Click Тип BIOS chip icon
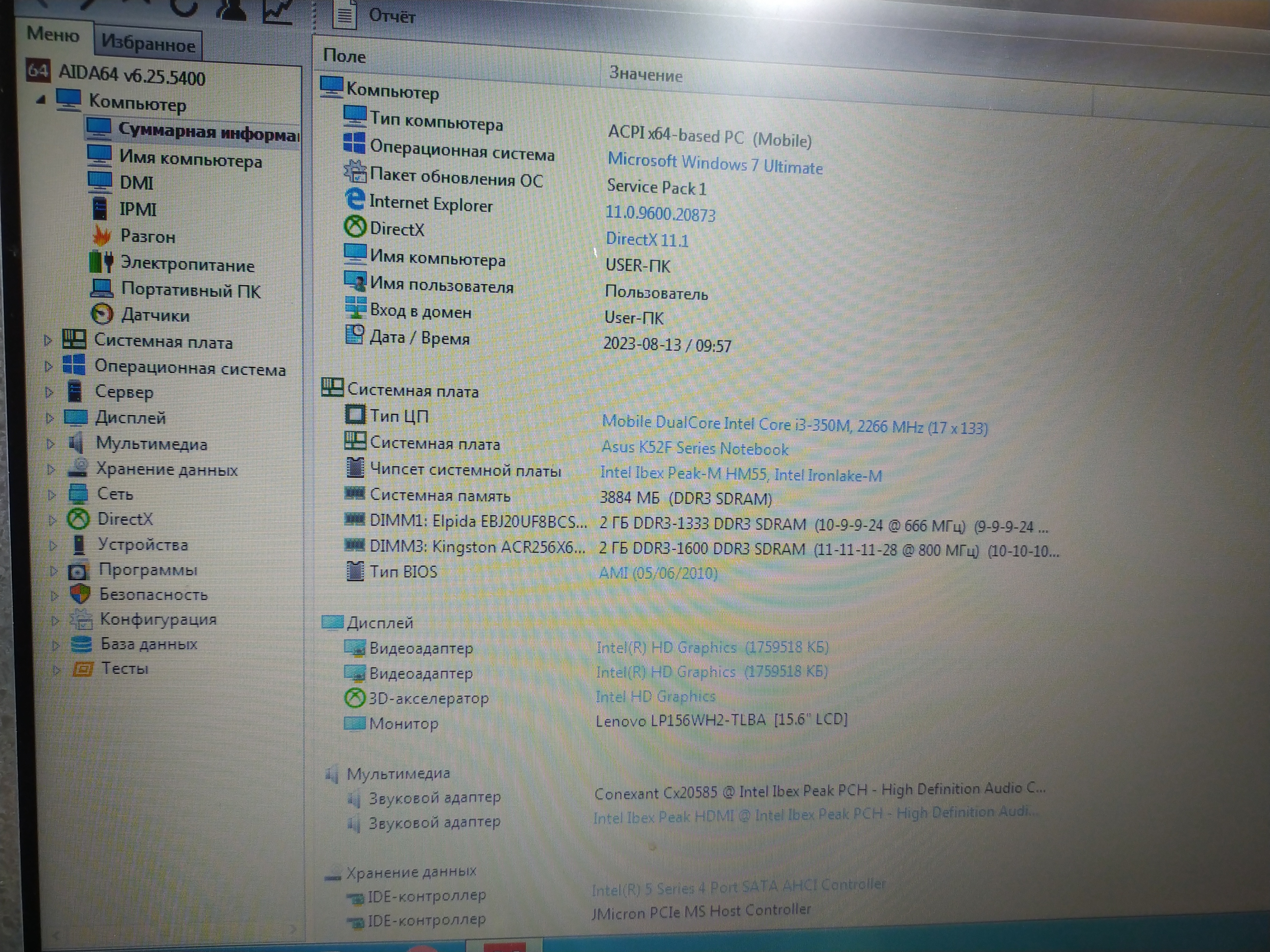 [355, 571]
